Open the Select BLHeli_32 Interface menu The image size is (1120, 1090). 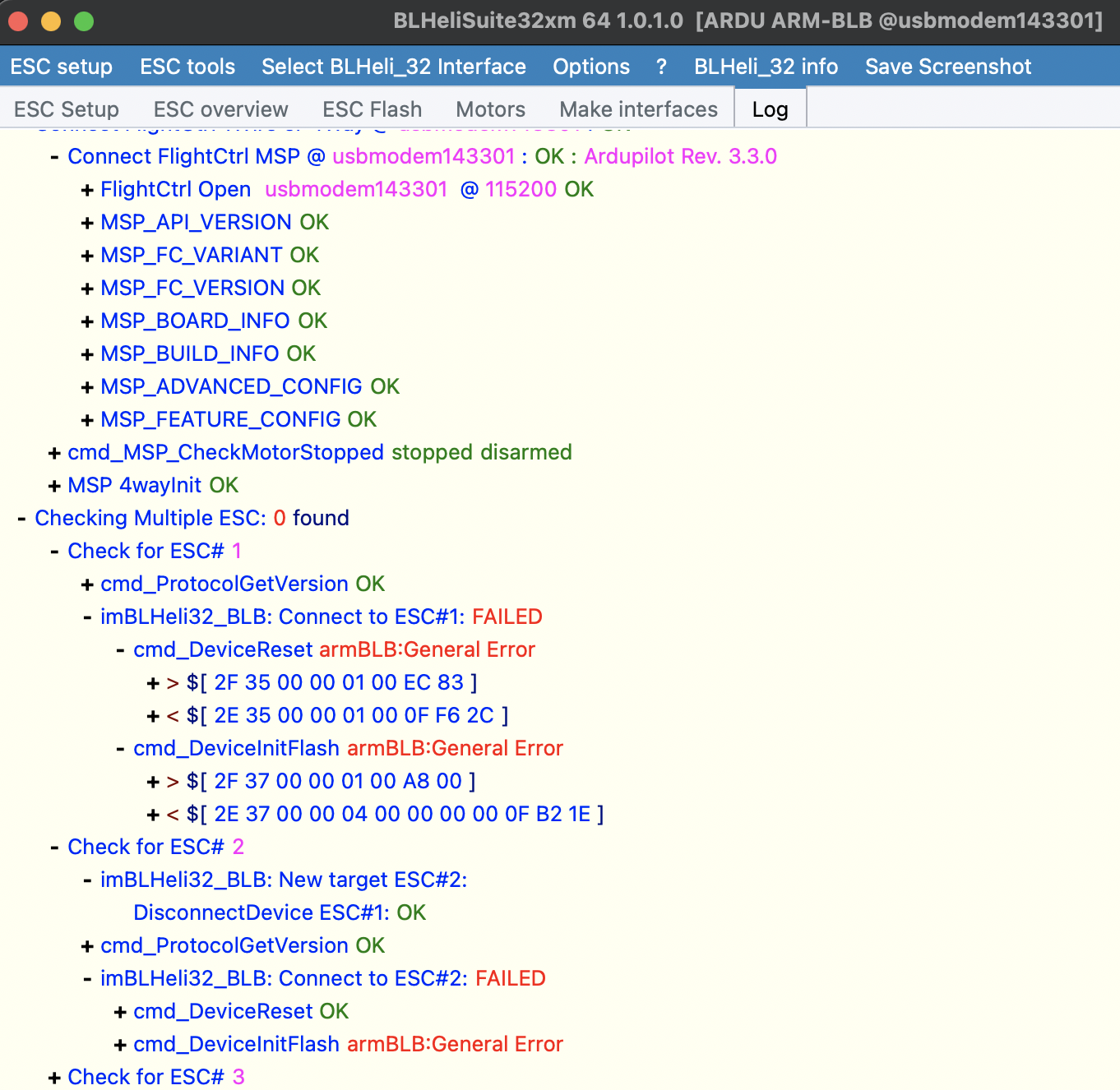point(393,67)
